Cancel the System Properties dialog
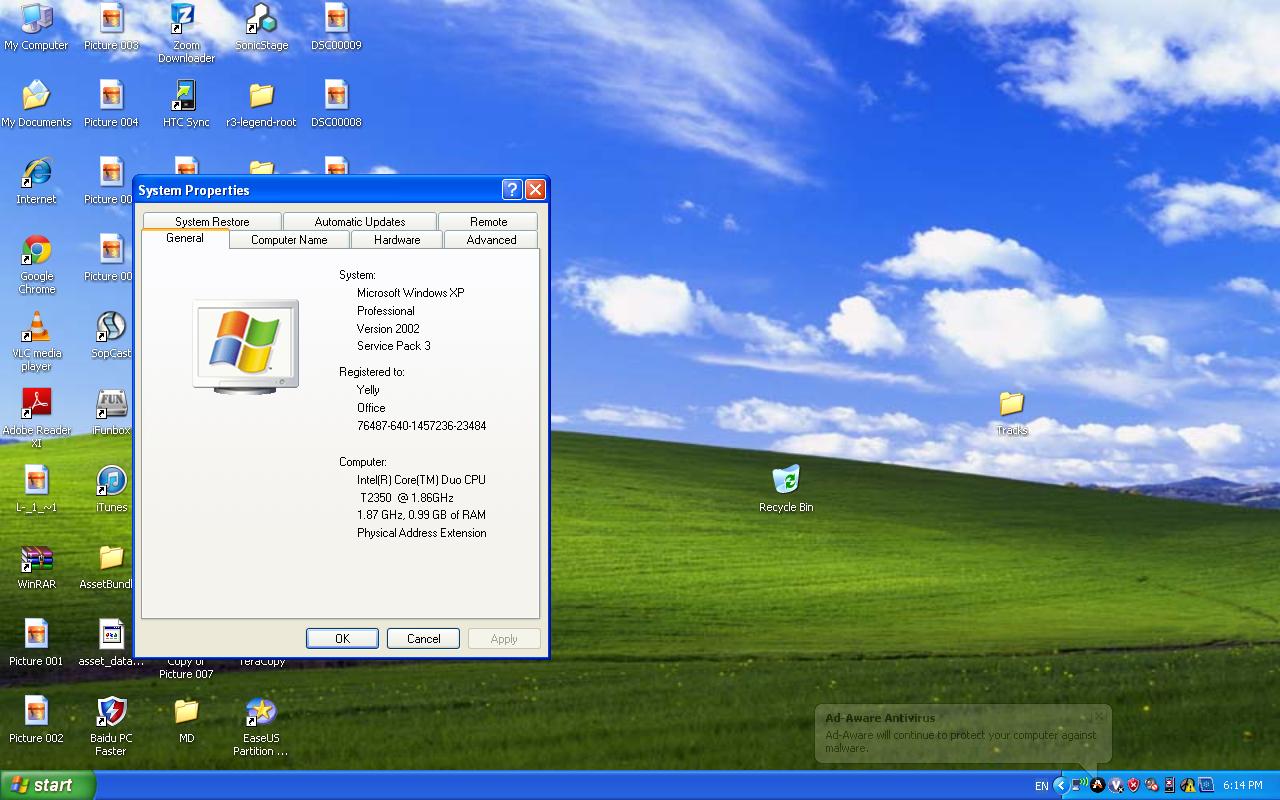This screenshot has width=1280, height=800. 423,639
